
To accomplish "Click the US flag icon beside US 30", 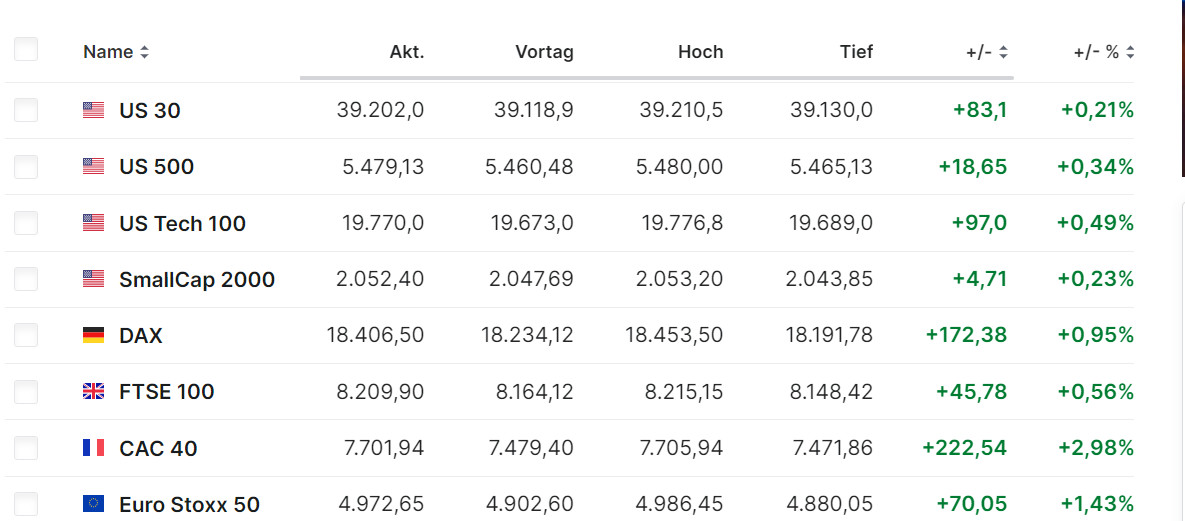I will [93, 111].
